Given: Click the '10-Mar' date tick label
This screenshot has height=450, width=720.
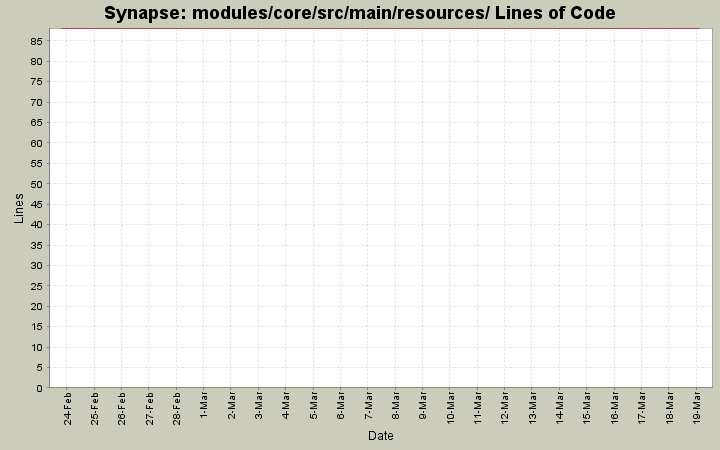Looking at the screenshot, I should [x=450, y=408].
